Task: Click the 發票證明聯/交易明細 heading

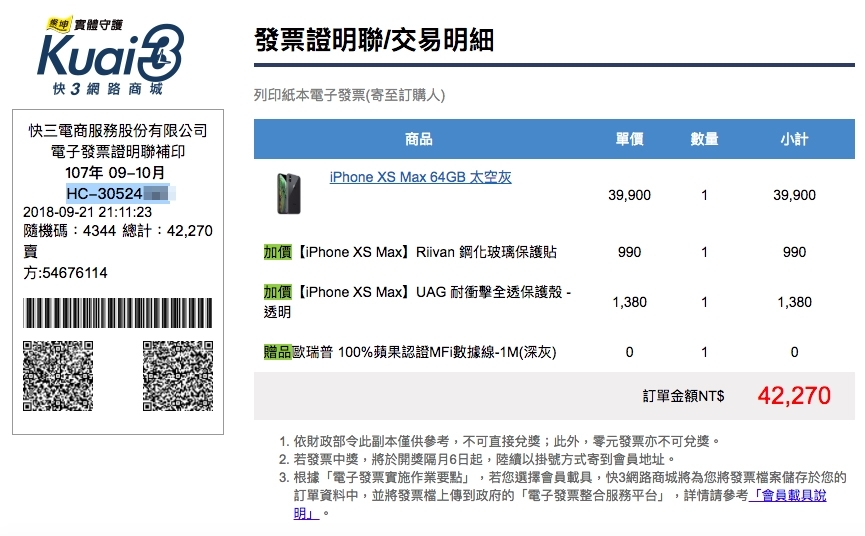Action: pyautogui.click(x=374, y=40)
